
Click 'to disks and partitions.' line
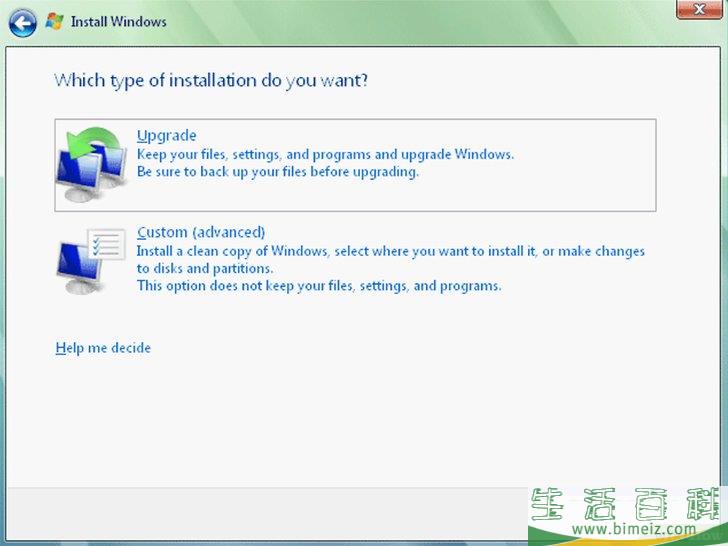[x=205, y=268]
